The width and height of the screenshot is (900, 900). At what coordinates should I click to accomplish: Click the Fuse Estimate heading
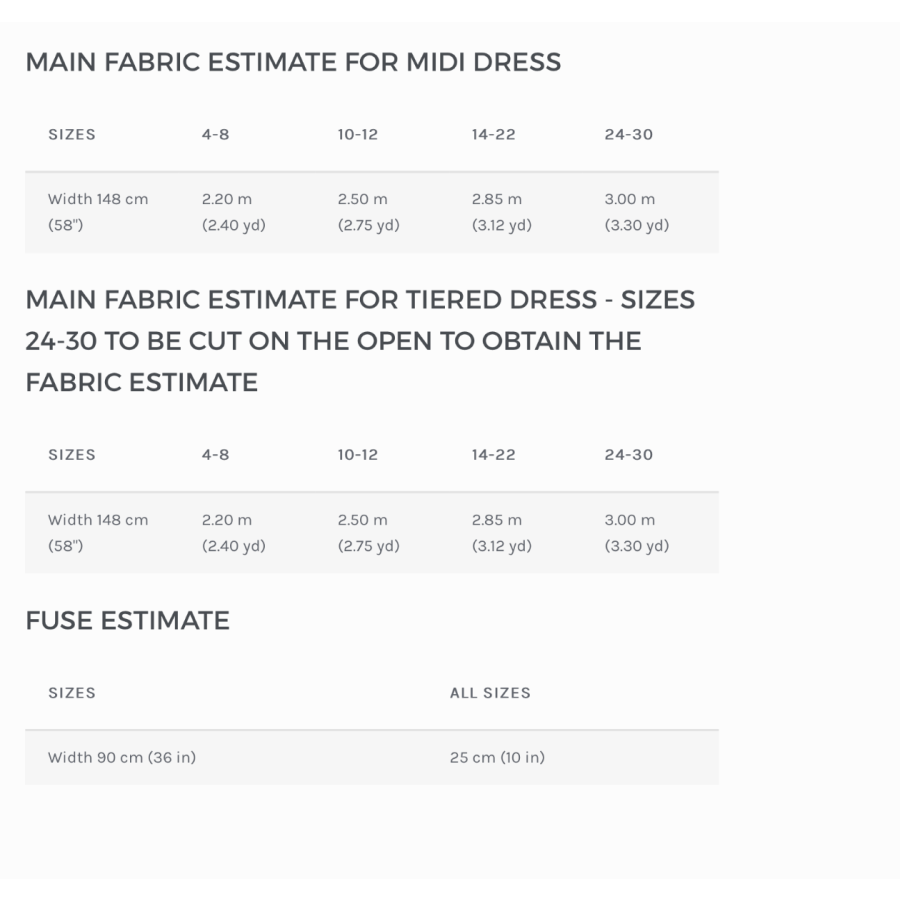point(127,620)
